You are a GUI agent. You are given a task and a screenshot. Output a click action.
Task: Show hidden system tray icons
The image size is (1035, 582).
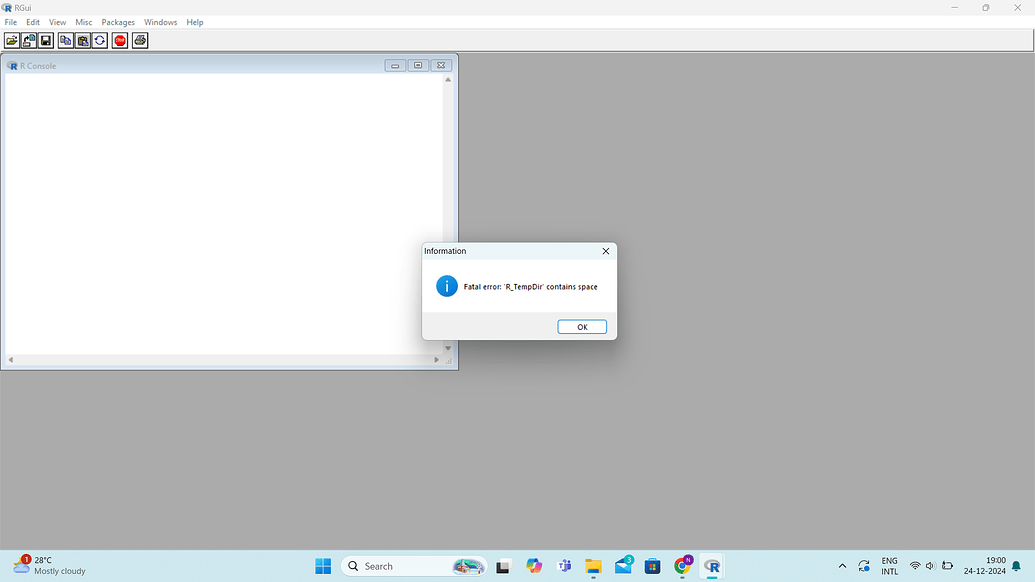point(842,566)
